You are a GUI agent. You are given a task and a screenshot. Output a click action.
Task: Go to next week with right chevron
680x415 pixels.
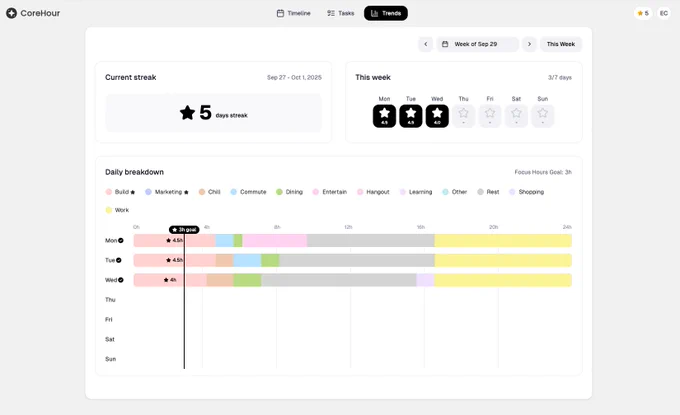pyautogui.click(x=529, y=44)
